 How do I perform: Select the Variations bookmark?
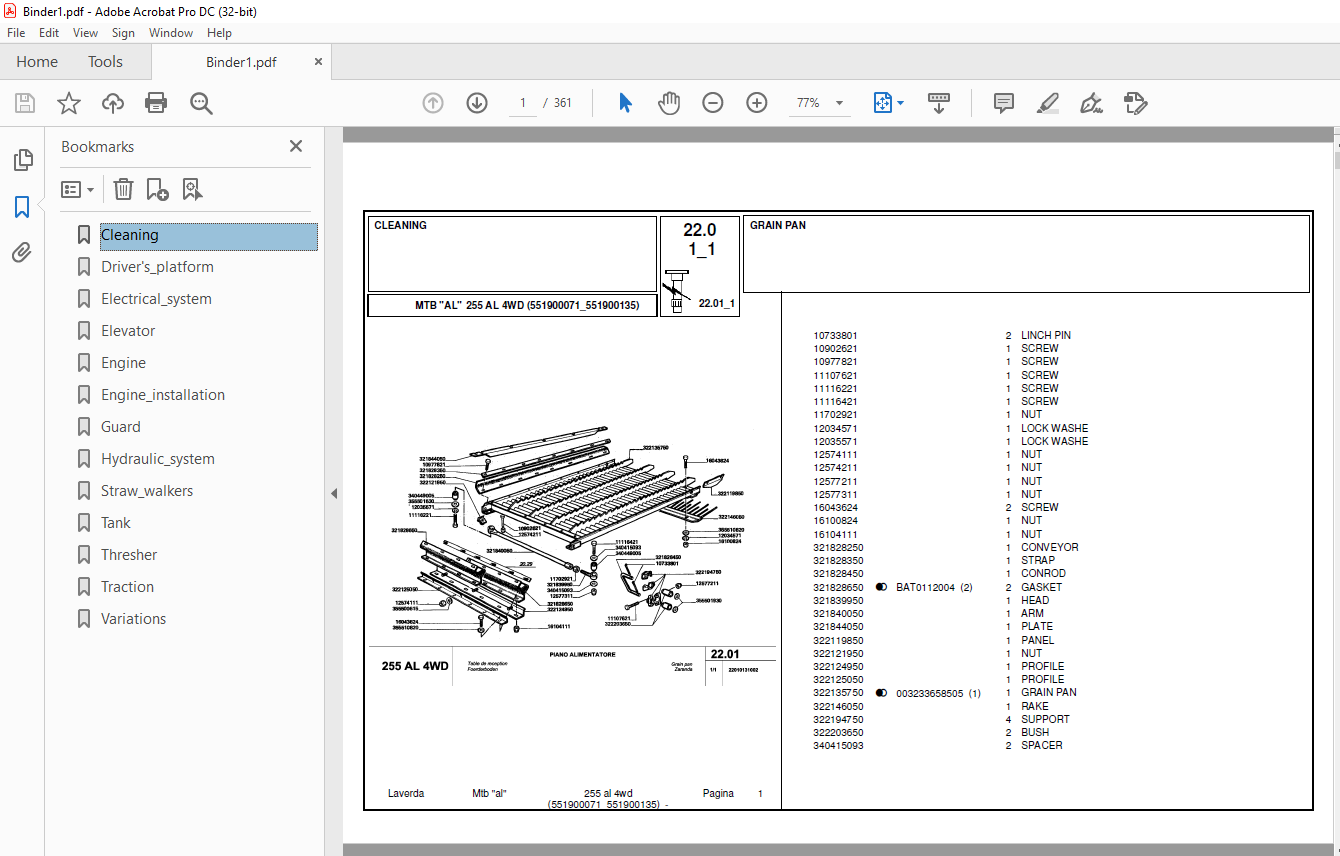(134, 619)
